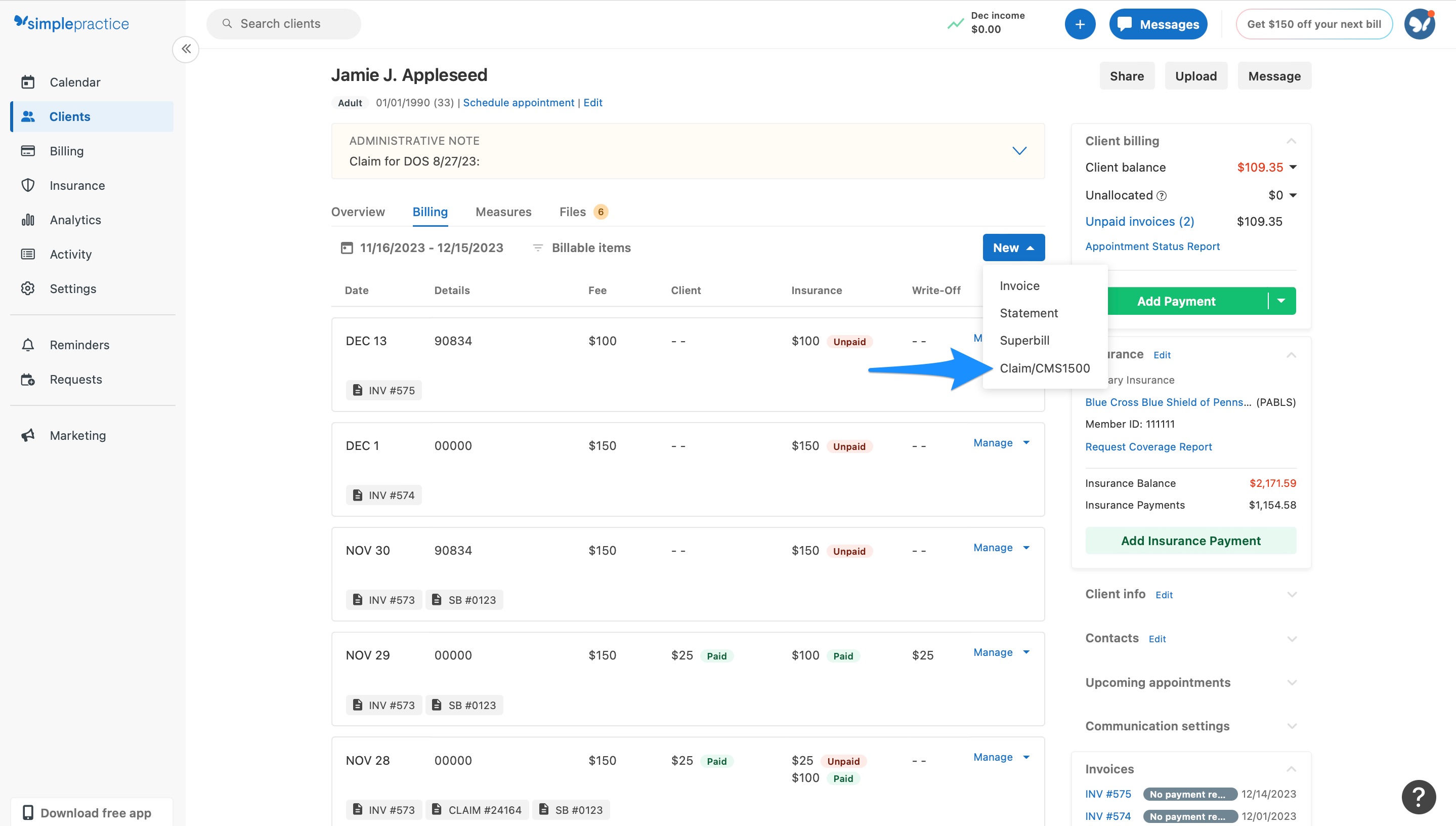Open the Unallocated $0 dropdown arrow
The height and width of the screenshot is (826, 1456).
click(1293, 196)
